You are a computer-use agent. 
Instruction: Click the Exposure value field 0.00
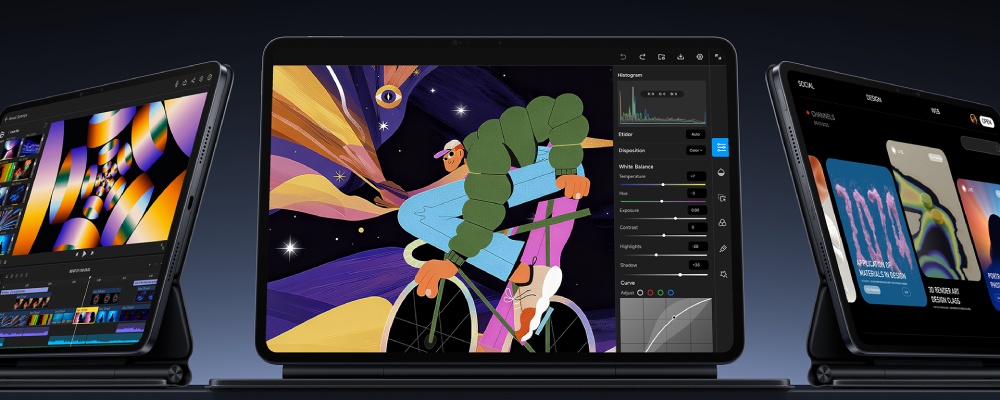pos(697,210)
